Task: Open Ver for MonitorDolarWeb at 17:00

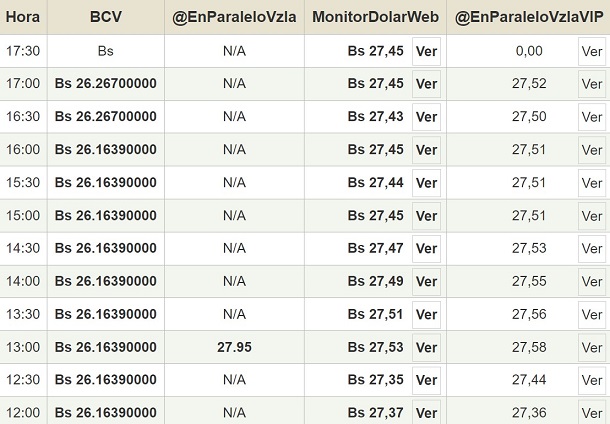Action: pos(426,84)
